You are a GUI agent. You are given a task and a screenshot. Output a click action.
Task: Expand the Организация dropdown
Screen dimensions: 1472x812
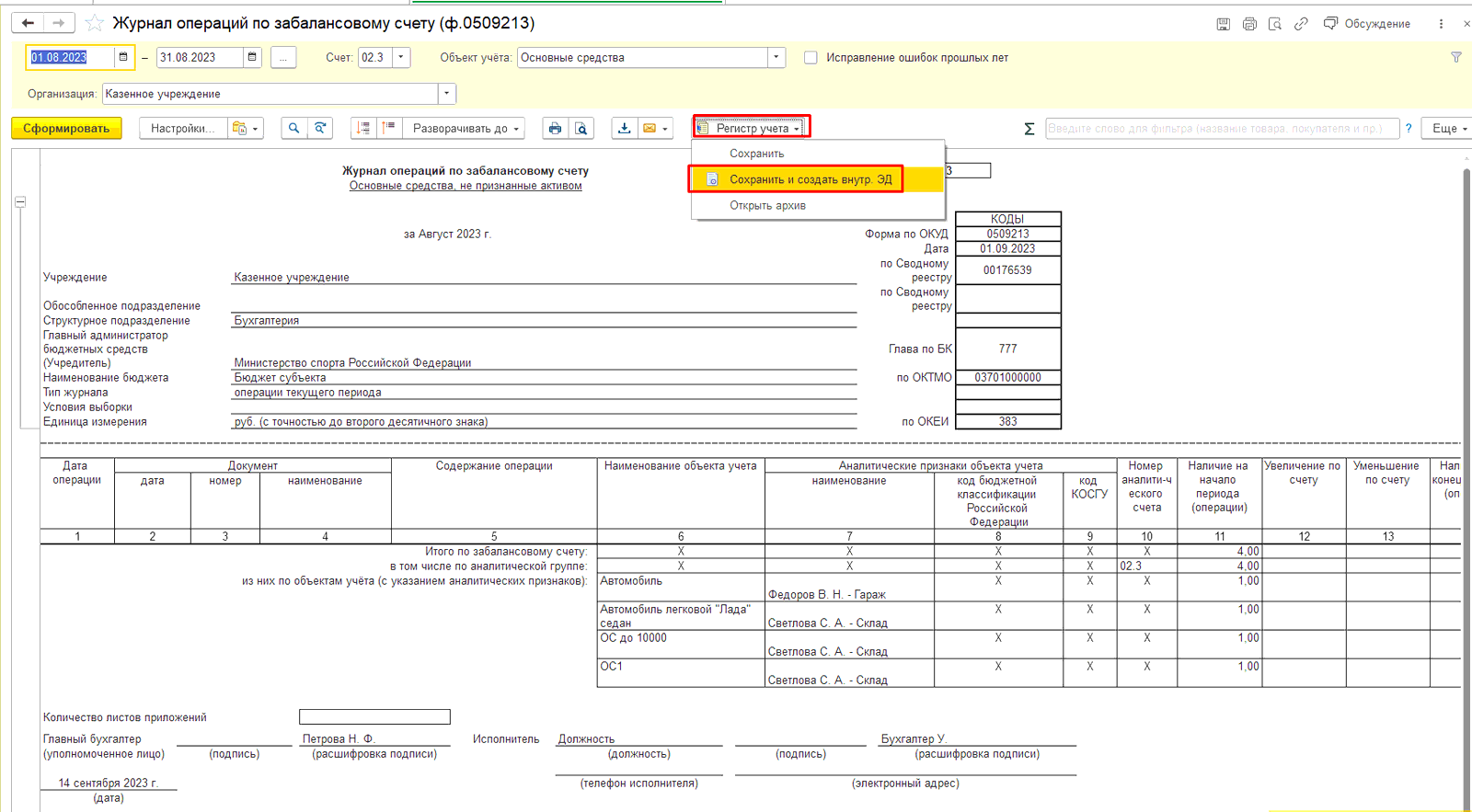[446, 94]
